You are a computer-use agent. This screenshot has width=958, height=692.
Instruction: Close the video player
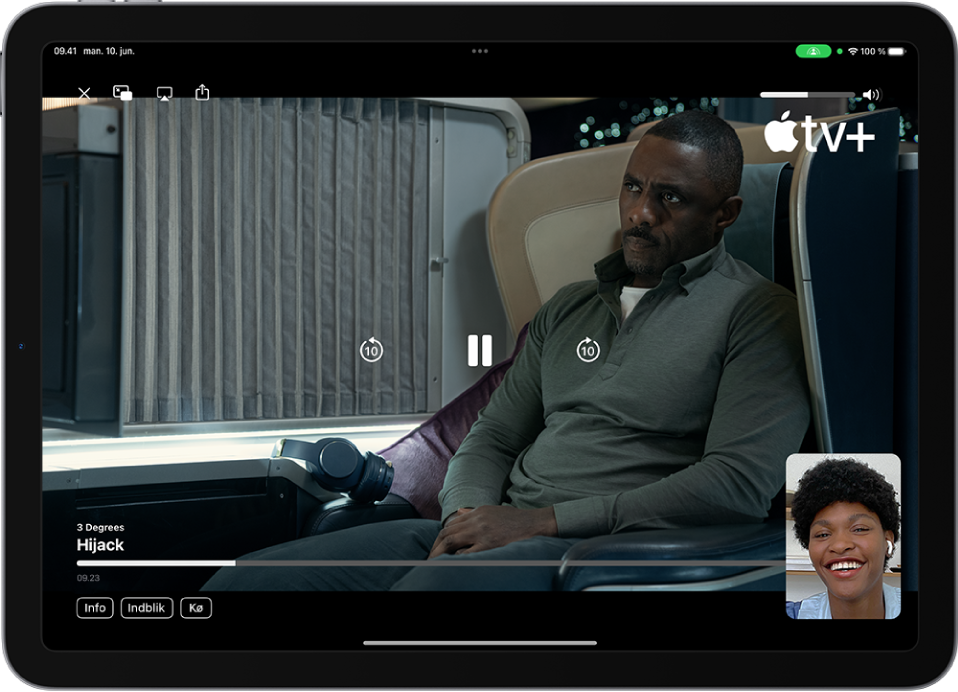pyautogui.click(x=83, y=92)
